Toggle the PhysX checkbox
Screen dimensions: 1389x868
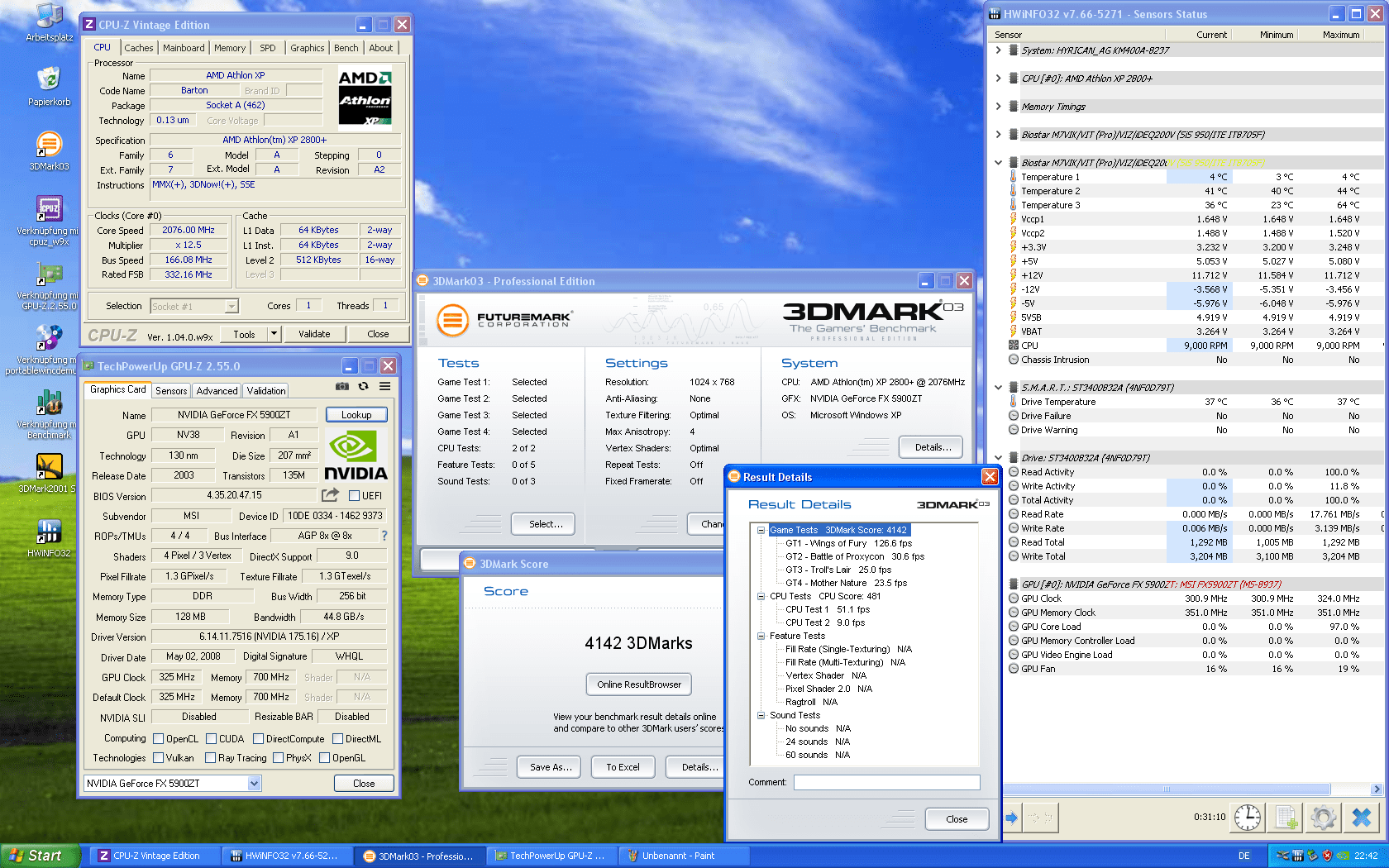point(279,758)
